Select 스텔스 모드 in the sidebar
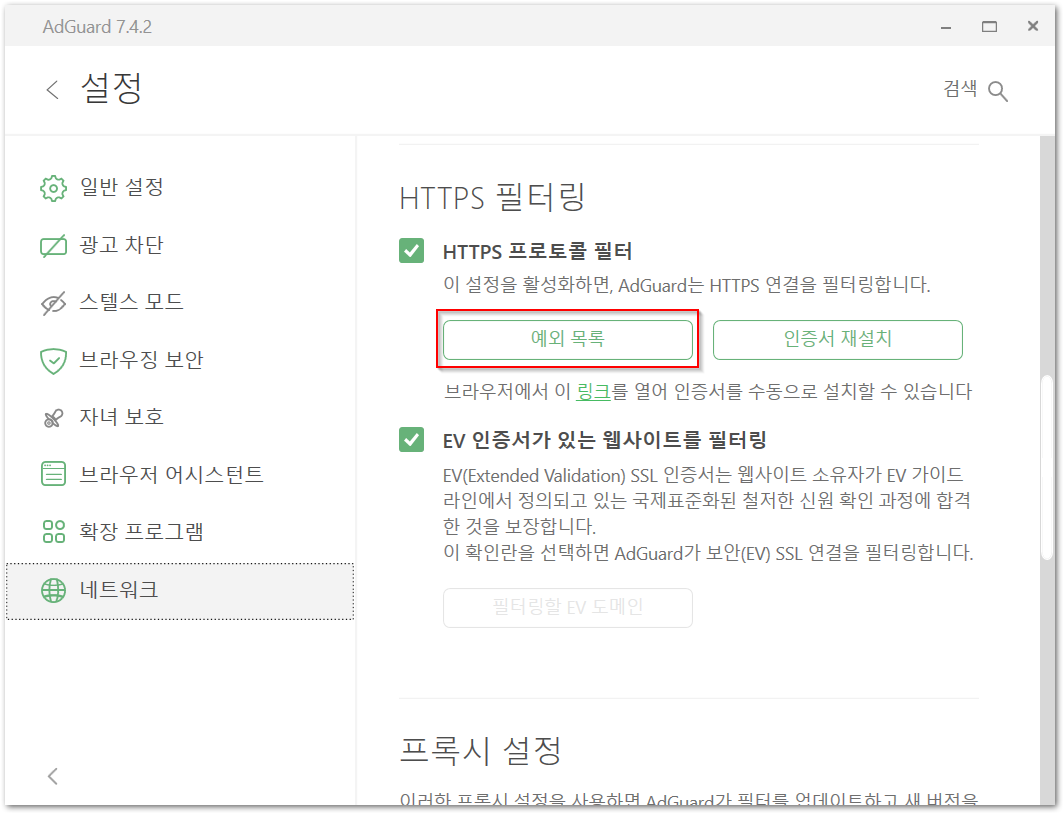1064x814 pixels. (x=180, y=303)
